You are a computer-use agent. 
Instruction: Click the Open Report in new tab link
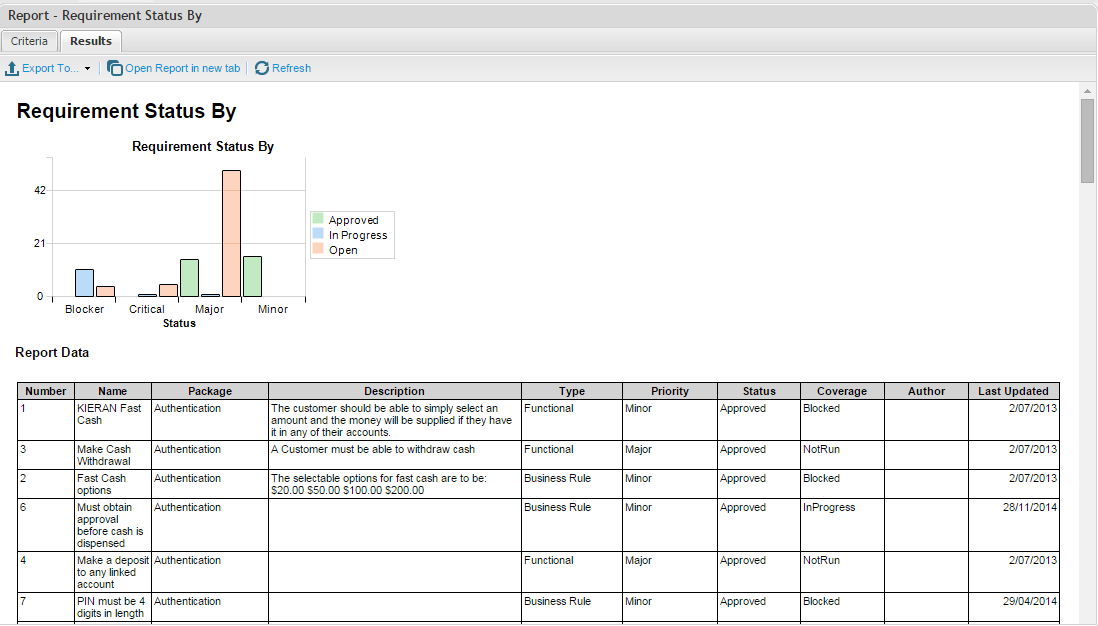pyautogui.click(x=182, y=68)
